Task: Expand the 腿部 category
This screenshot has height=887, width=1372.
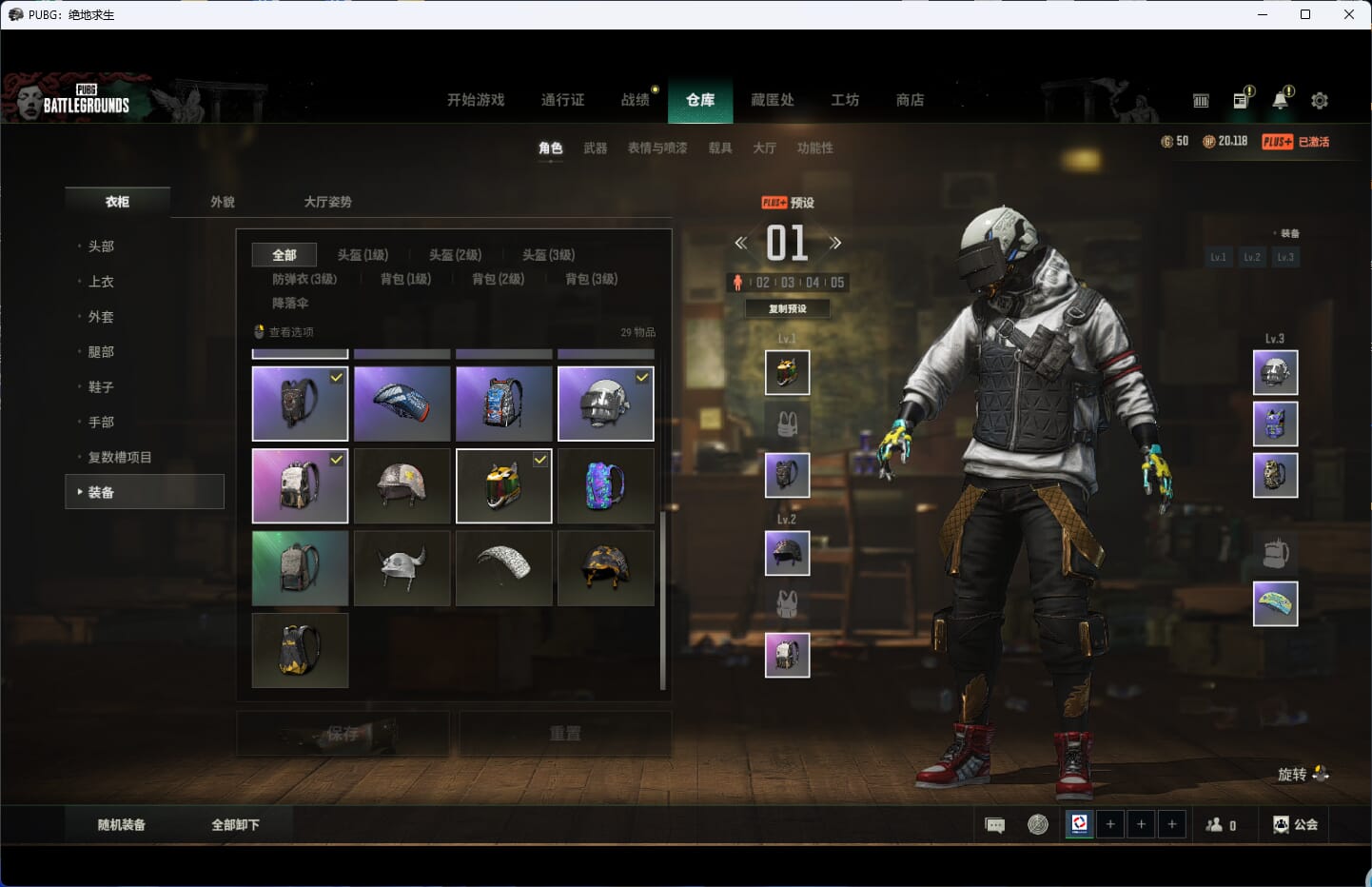Action: (101, 352)
